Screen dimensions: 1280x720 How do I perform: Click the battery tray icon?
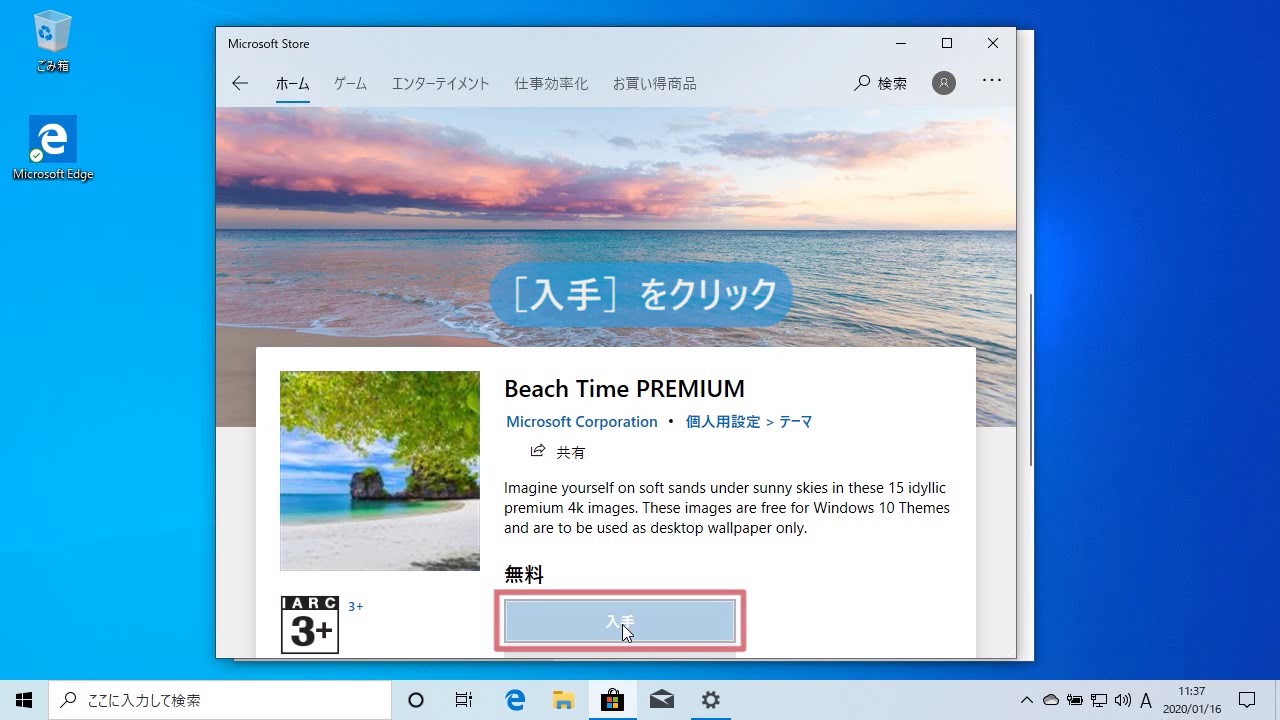(x=1075, y=700)
